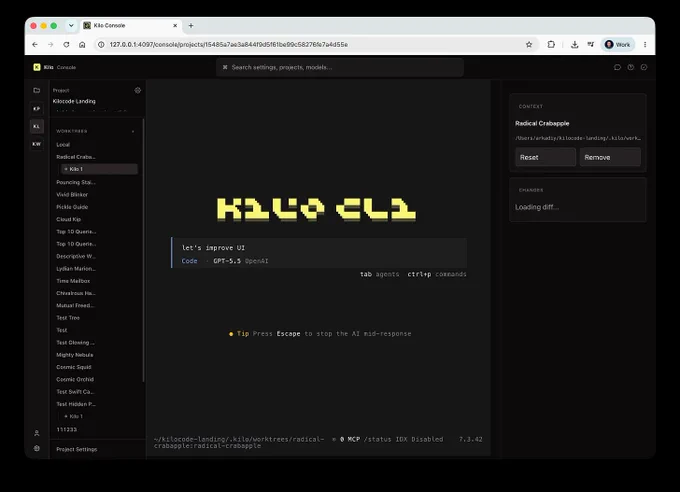Change the GPT-5.5 model selector

coord(227,261)
